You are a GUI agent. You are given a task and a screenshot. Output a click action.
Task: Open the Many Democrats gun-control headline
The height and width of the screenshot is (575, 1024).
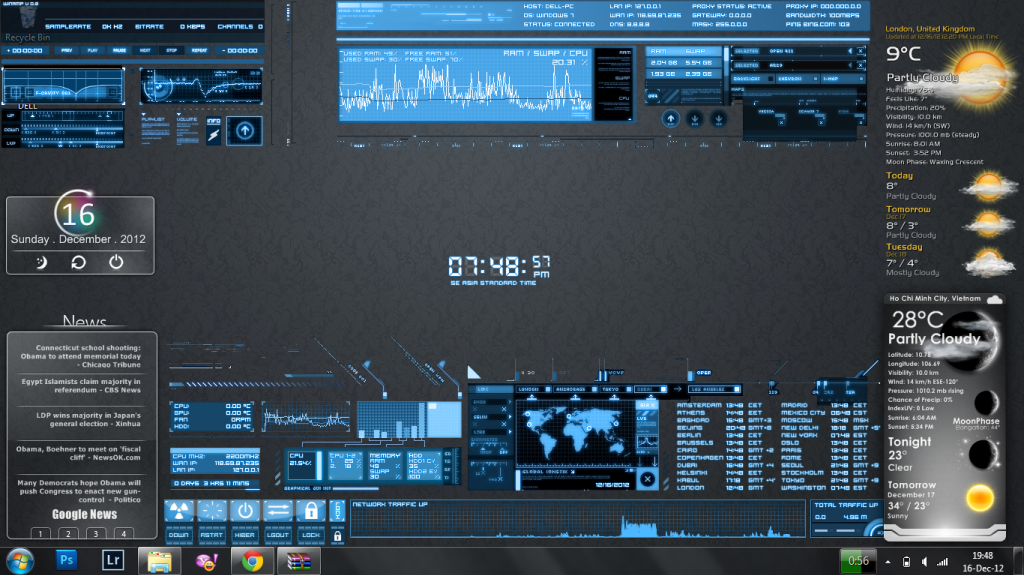(x=79, y=491)
